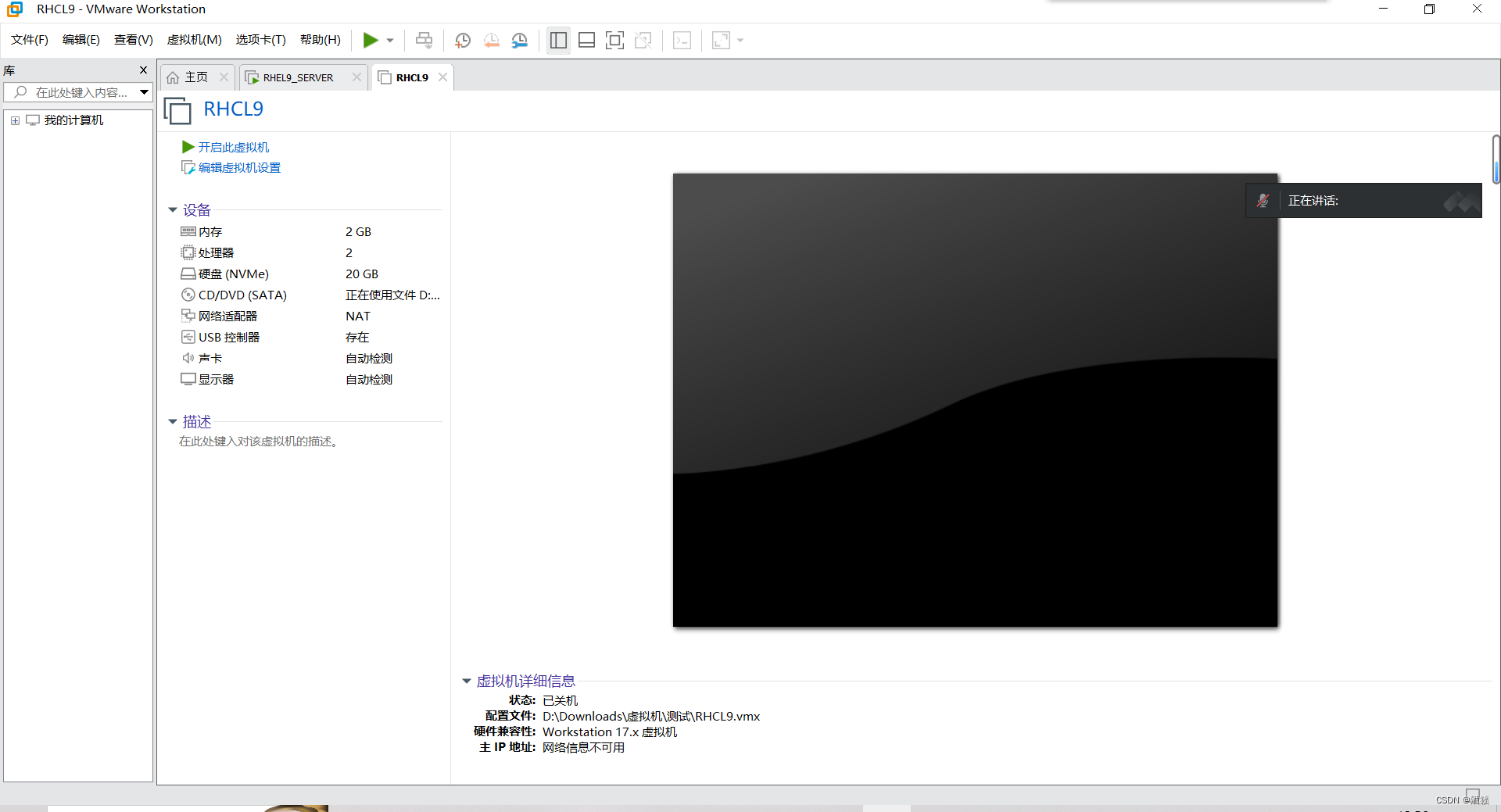Screen dimensions: 1501x812
Task: Collapse the 设备 section
Action: [x=173, y=209]
